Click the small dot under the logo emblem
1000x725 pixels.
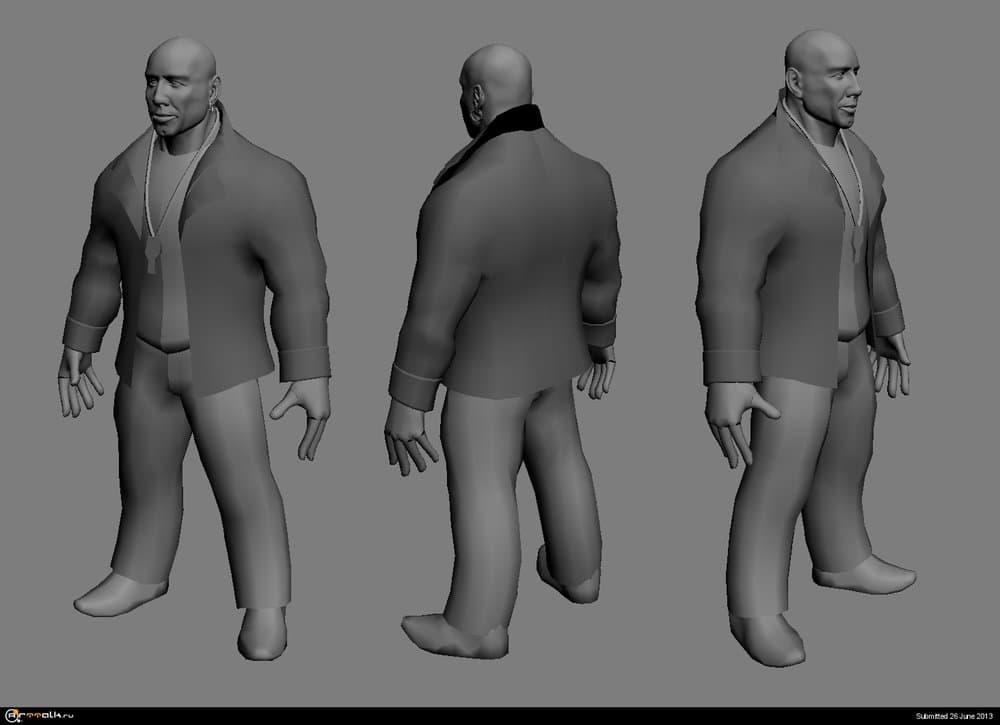point(18,721)
